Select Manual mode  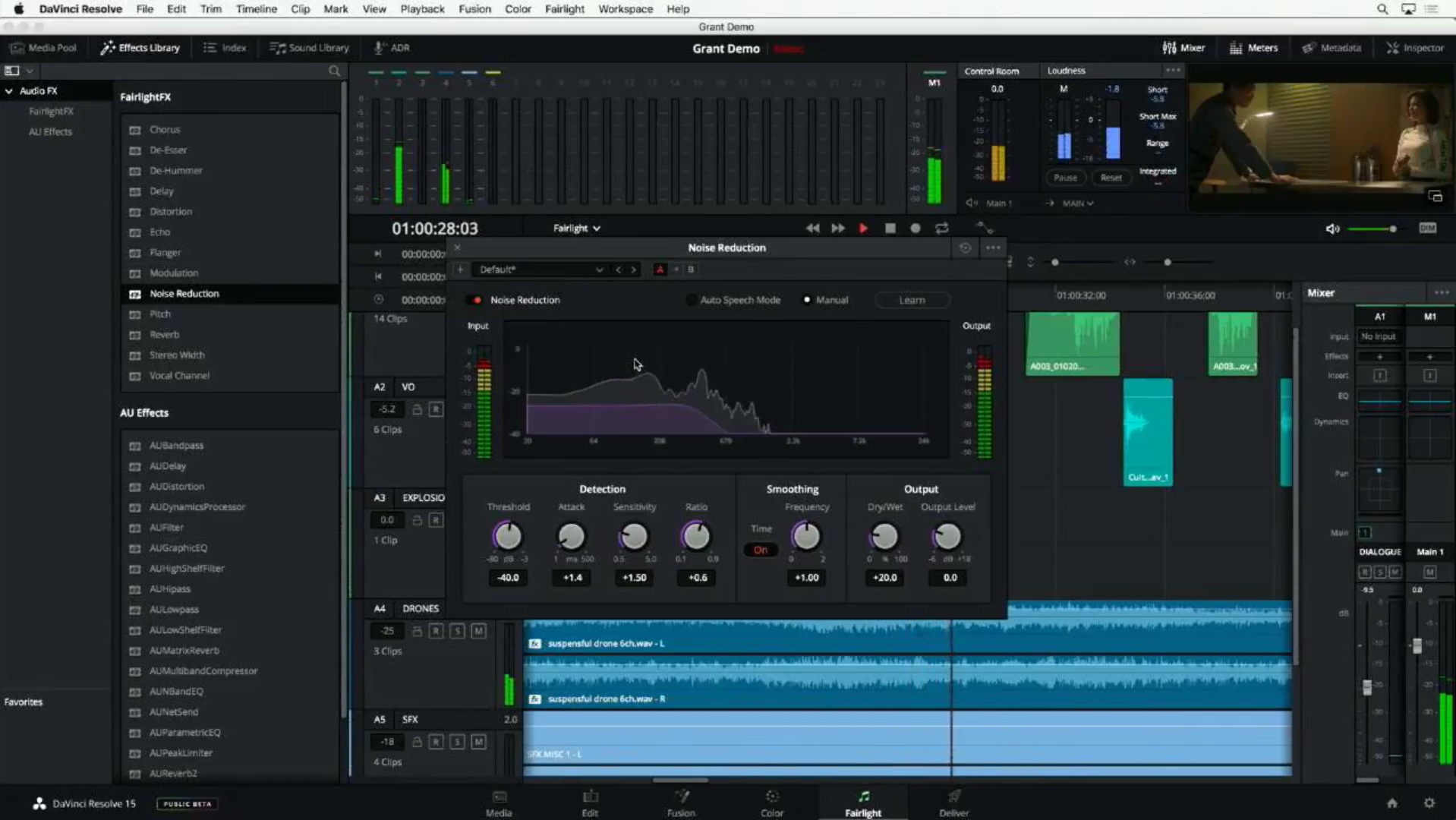coord(825,300)
